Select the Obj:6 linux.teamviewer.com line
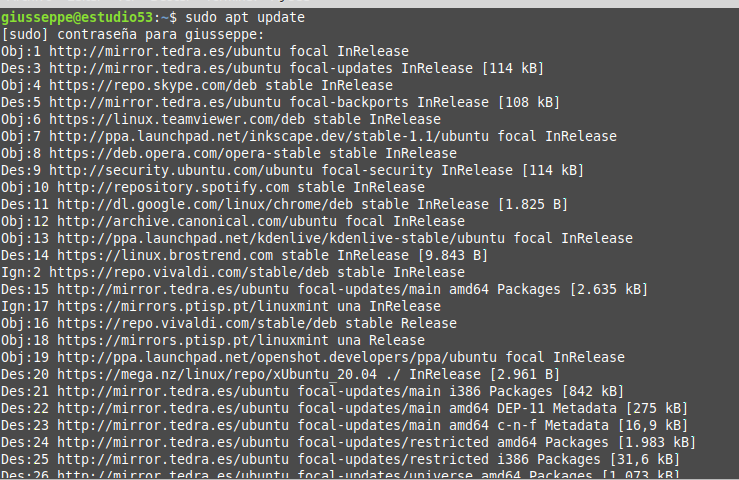The width and height of the screenshot is (739, 480). (x=221, y=119)
